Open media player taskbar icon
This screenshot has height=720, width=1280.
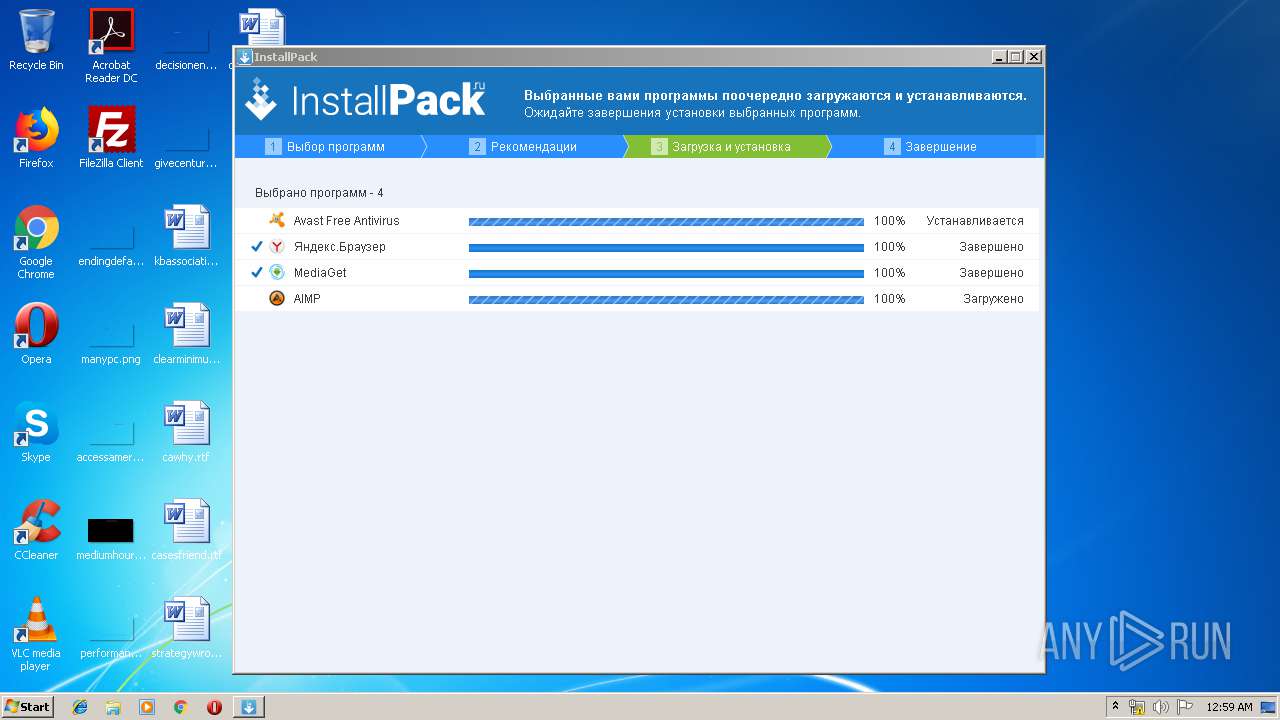click(147, 707)
